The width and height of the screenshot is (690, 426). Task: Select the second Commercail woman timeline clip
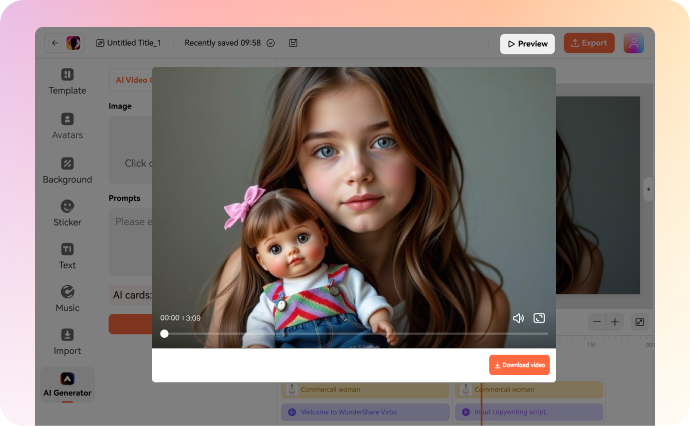529,389
